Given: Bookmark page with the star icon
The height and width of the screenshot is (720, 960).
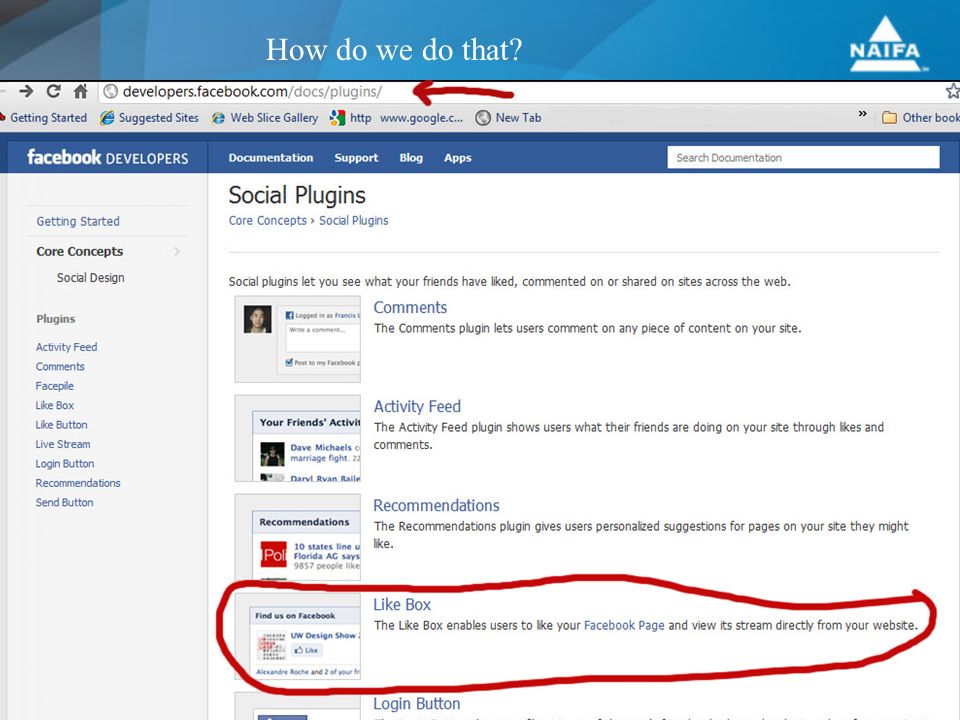Looking at the screenshot, I should [x=953, y=92].
